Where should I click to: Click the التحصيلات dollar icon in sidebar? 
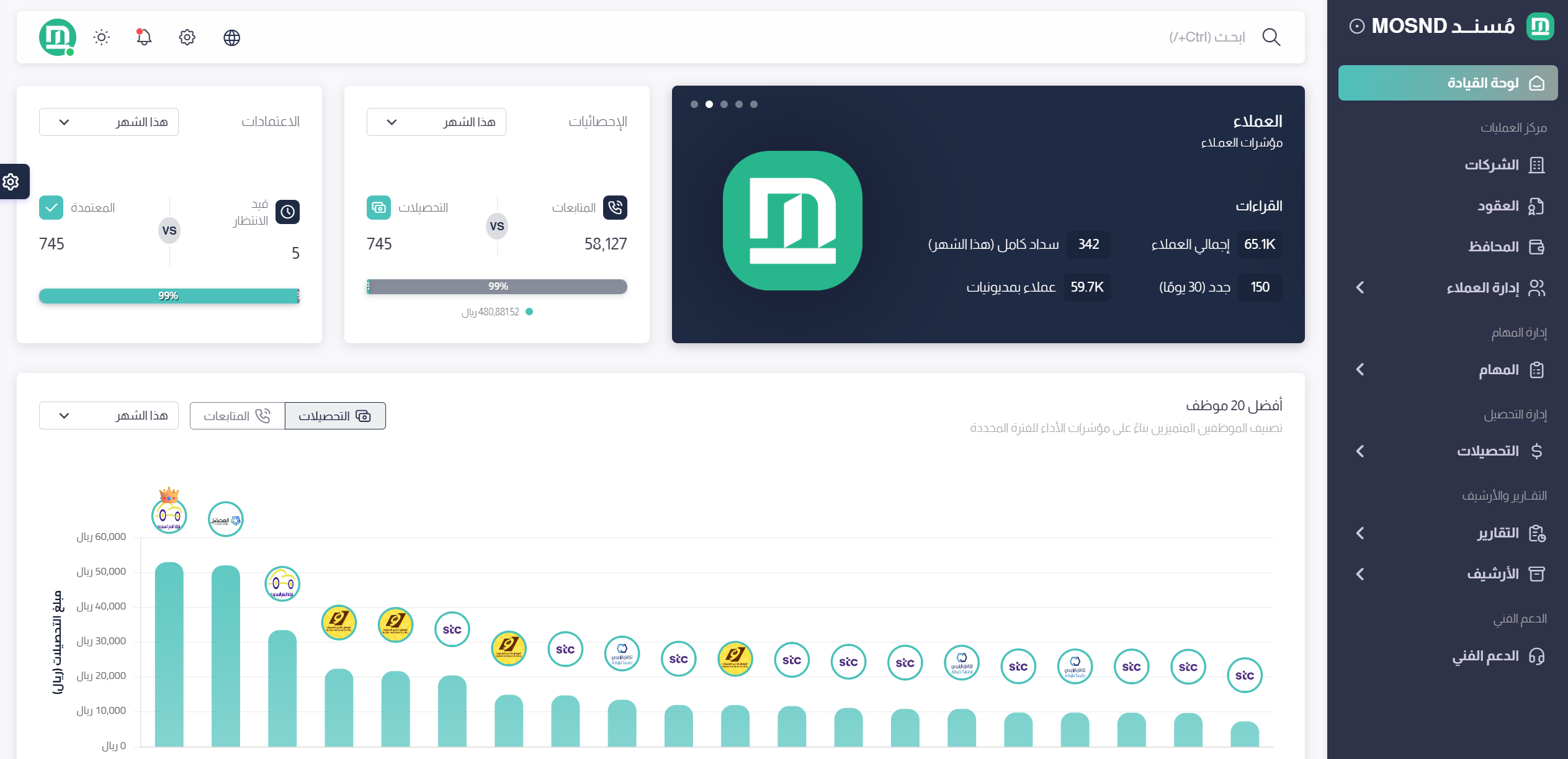click(x=1536, y=451)
